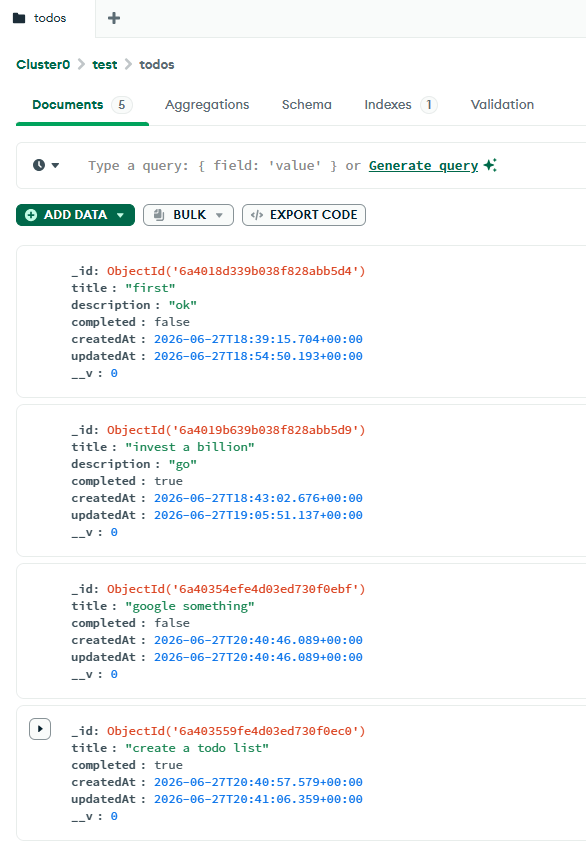Image resolution: width=586 pixels, height=847 pixels.
Task: Switch to the Indexes tab
Action: click(401, 105)
